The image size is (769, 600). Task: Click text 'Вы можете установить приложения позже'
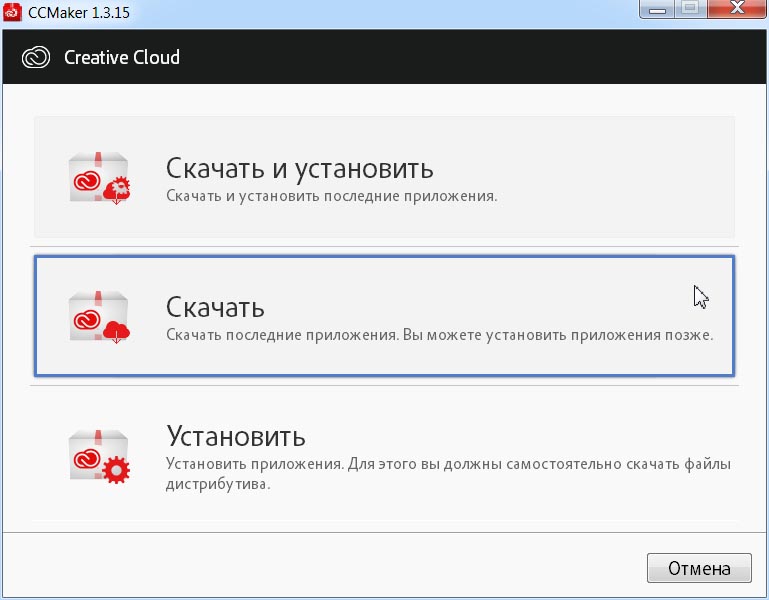click(557, 335)
